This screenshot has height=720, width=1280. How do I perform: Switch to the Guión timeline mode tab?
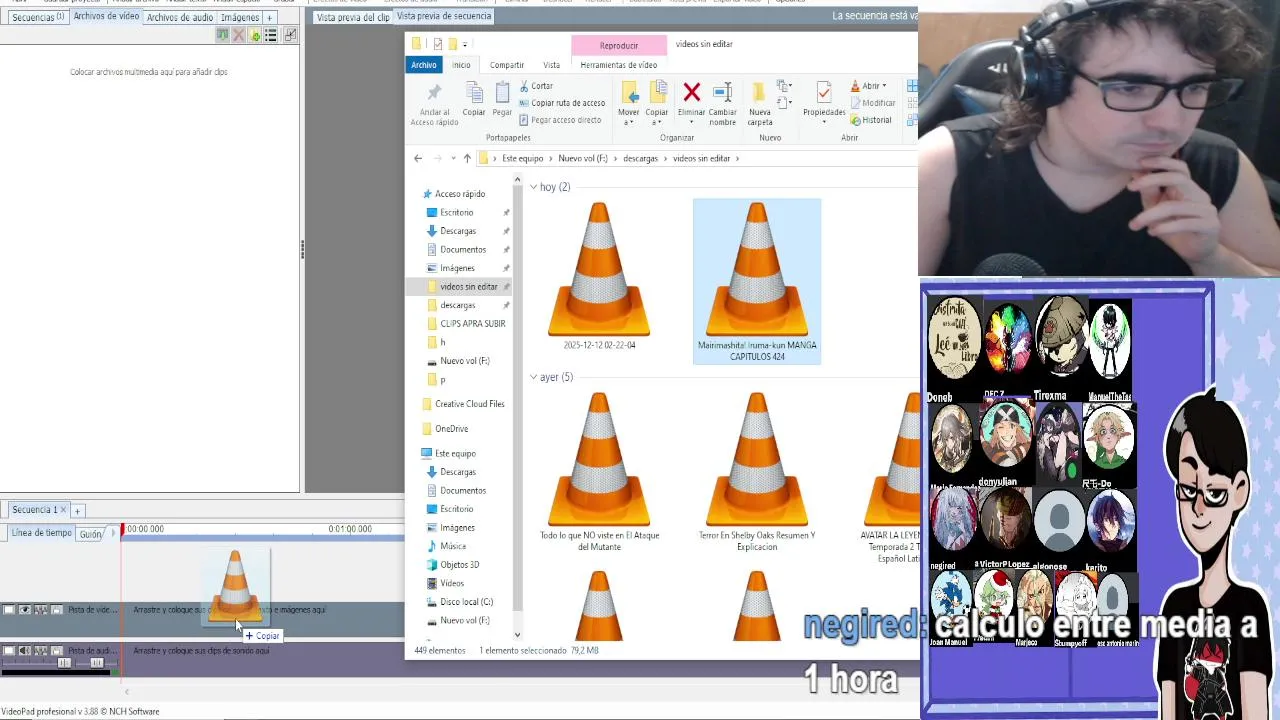91,534
